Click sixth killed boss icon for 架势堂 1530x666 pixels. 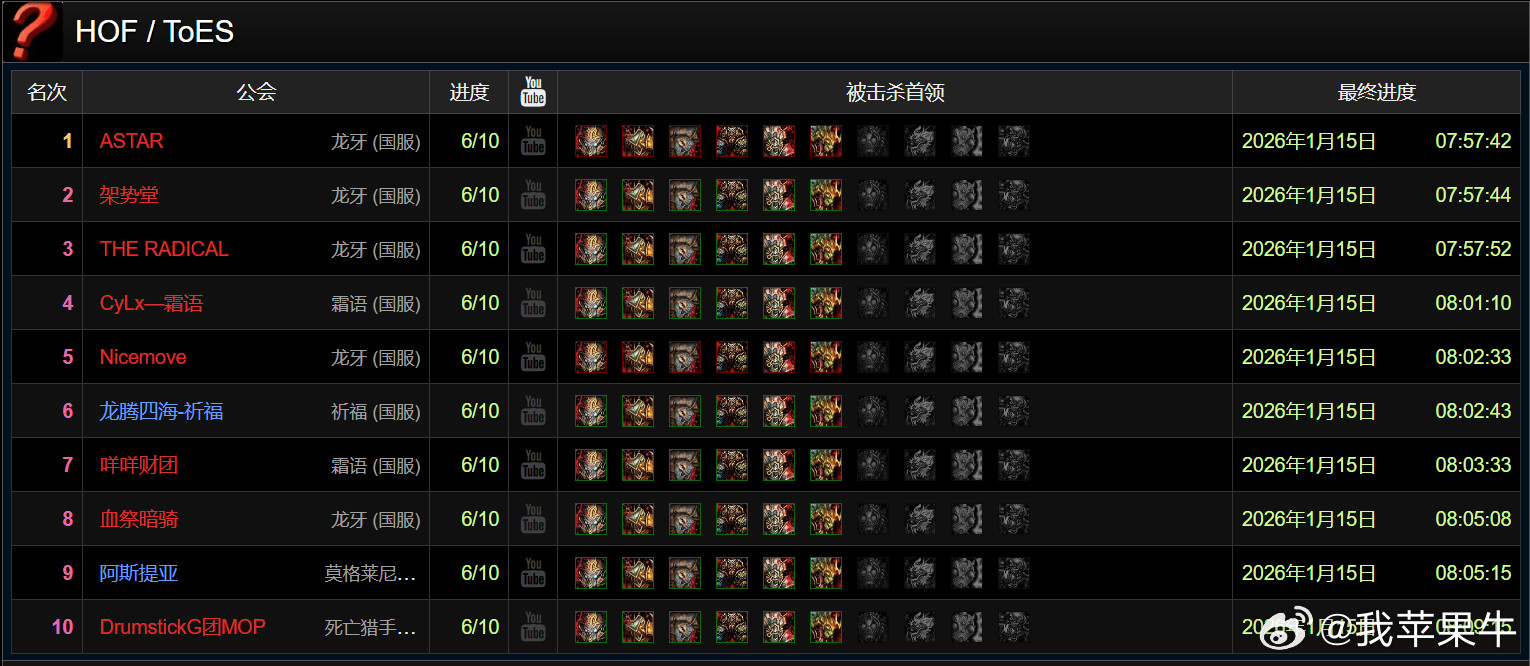coord(826,195)
